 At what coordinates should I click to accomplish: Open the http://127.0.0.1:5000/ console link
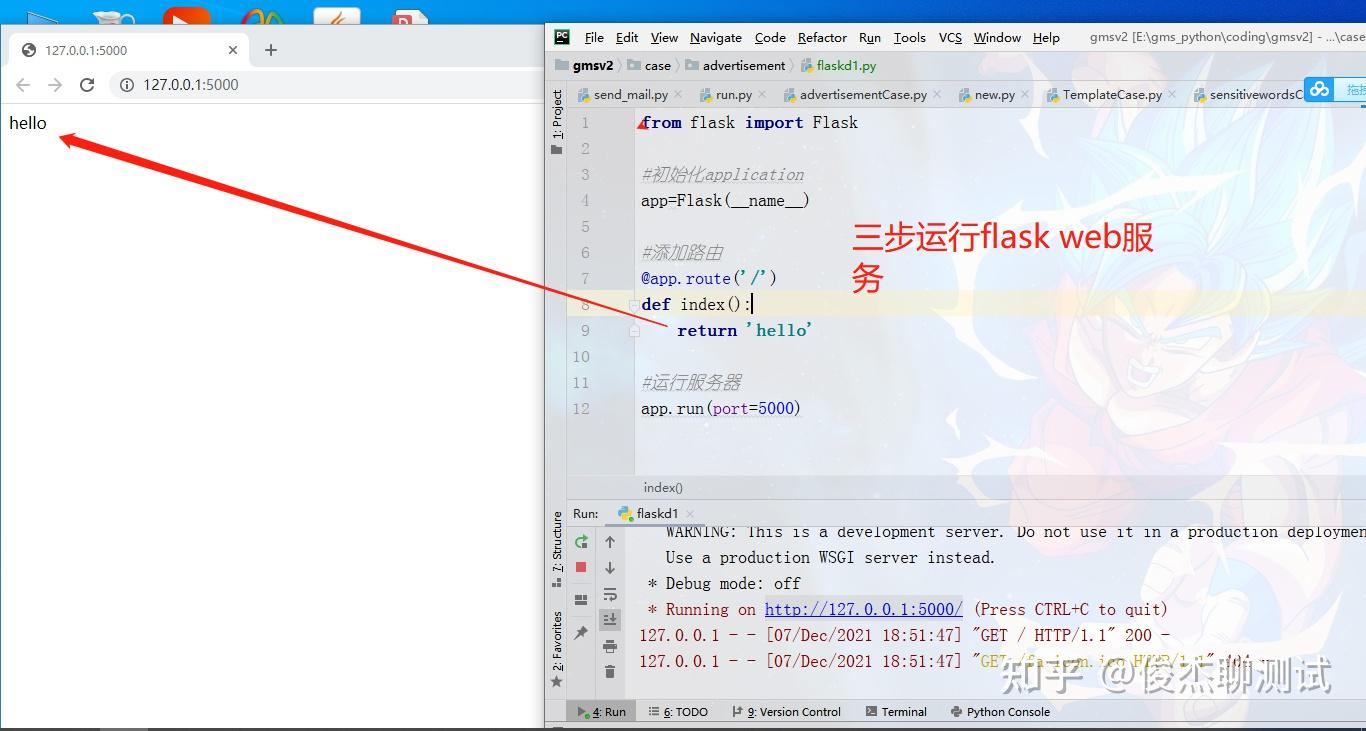864,609
